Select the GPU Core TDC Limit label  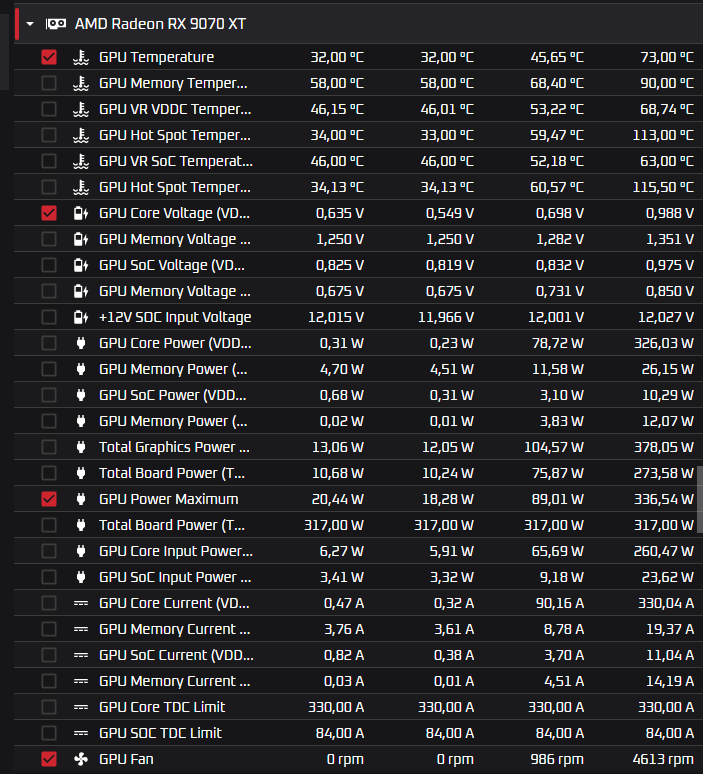pyautogui.click(x=162, y=707)
